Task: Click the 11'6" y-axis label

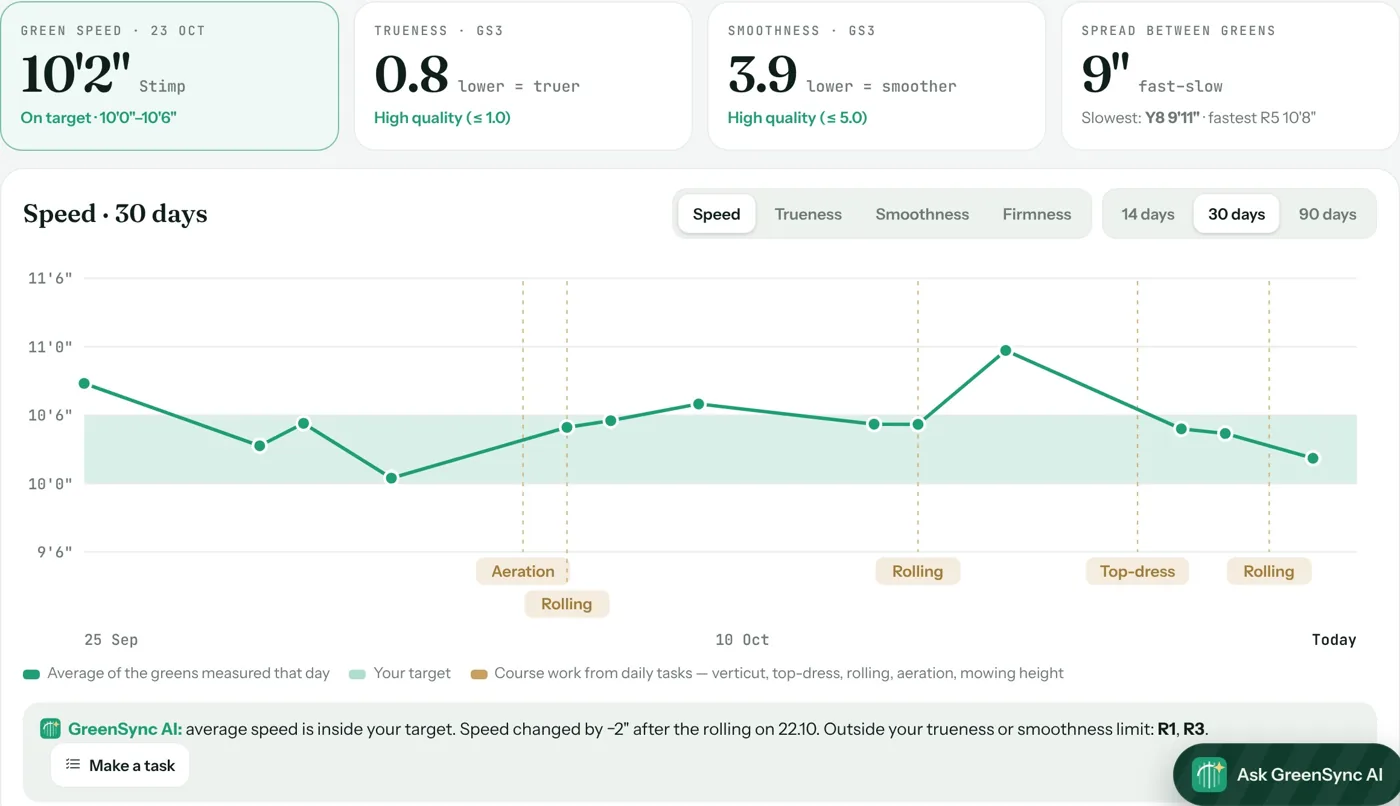Action: click(x=50, y=279)
